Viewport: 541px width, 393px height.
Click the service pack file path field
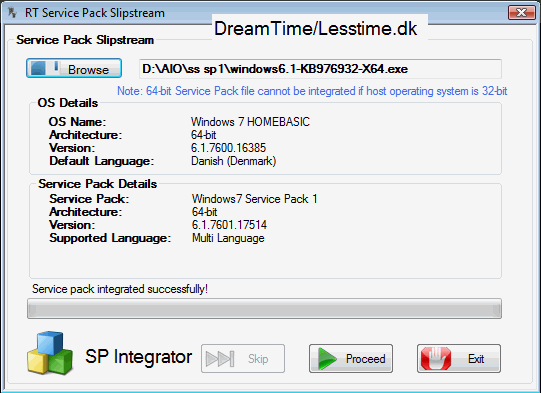[320, 69]
